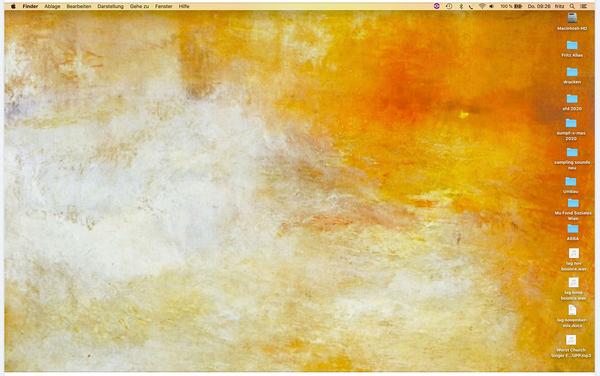The image size is (600, 376).
Task: Open the Gehe zu menu
Action: [139, 6]
